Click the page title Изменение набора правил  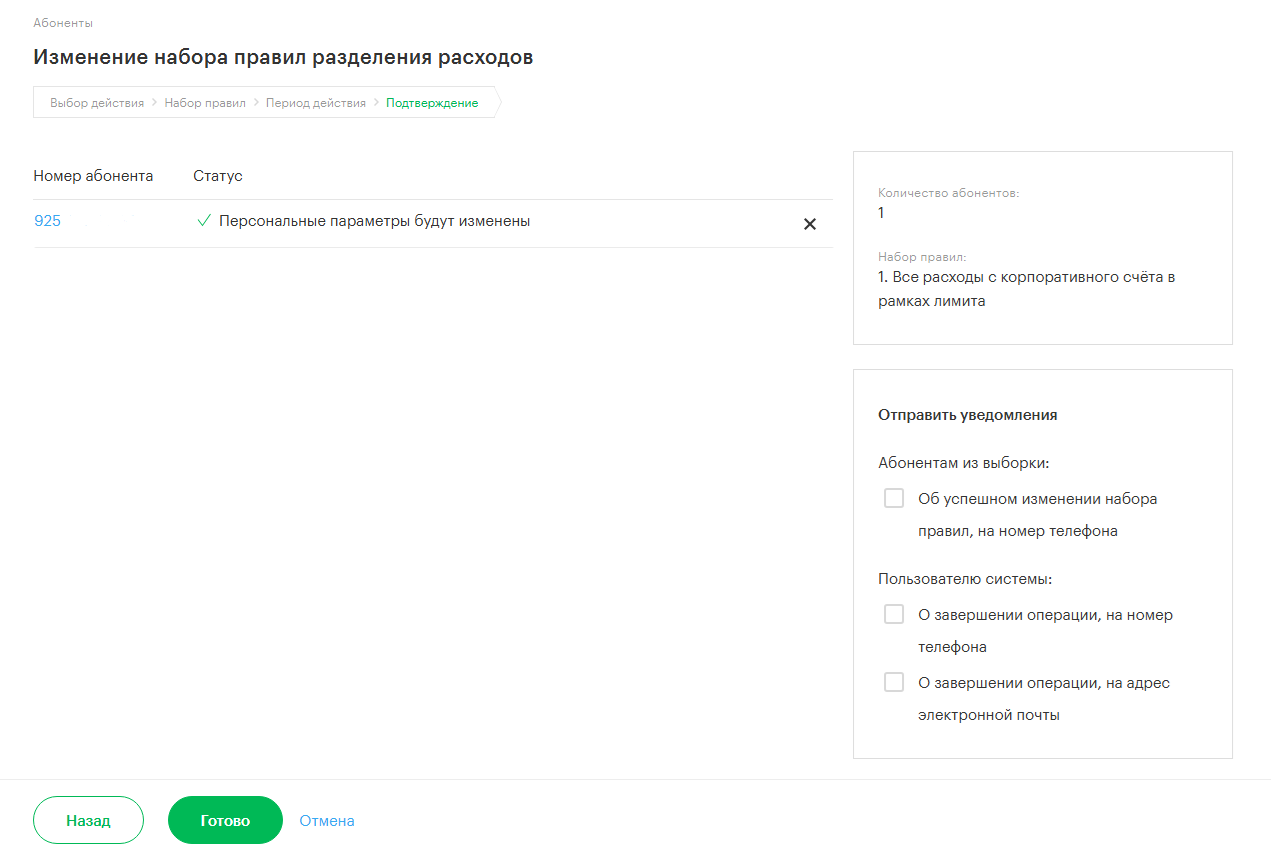pyautogui.click(x=283, y=57)
